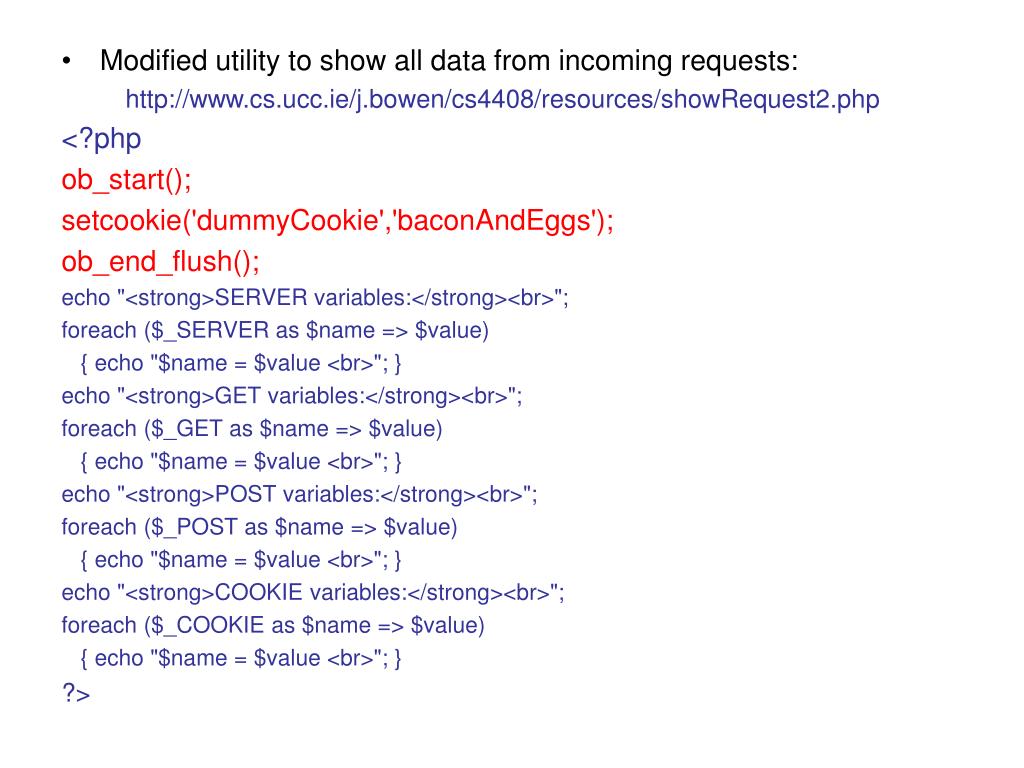Click the opening <?php tag

(101, 139)
